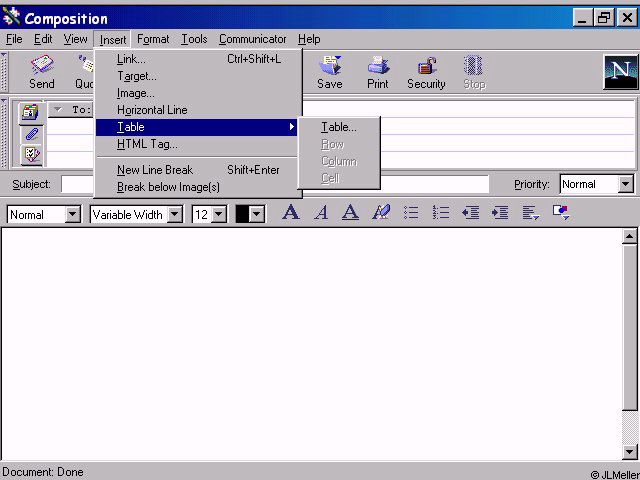Screen dimensions: 640x480
Task: Open the Edit menu
Action: (43, 39)
